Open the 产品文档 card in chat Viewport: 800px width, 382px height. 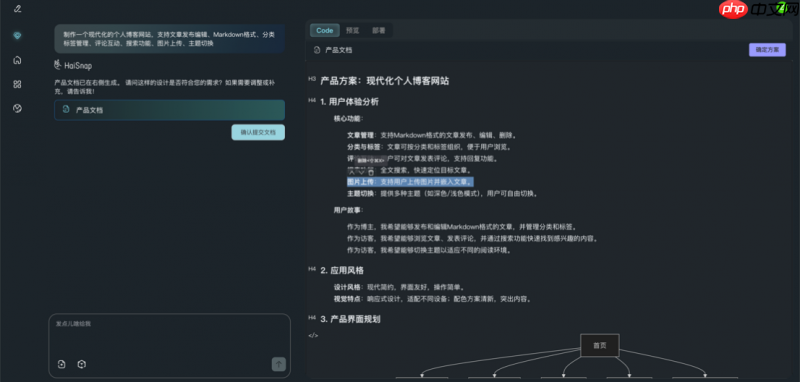pyautogui.click(x=169, y=110)
